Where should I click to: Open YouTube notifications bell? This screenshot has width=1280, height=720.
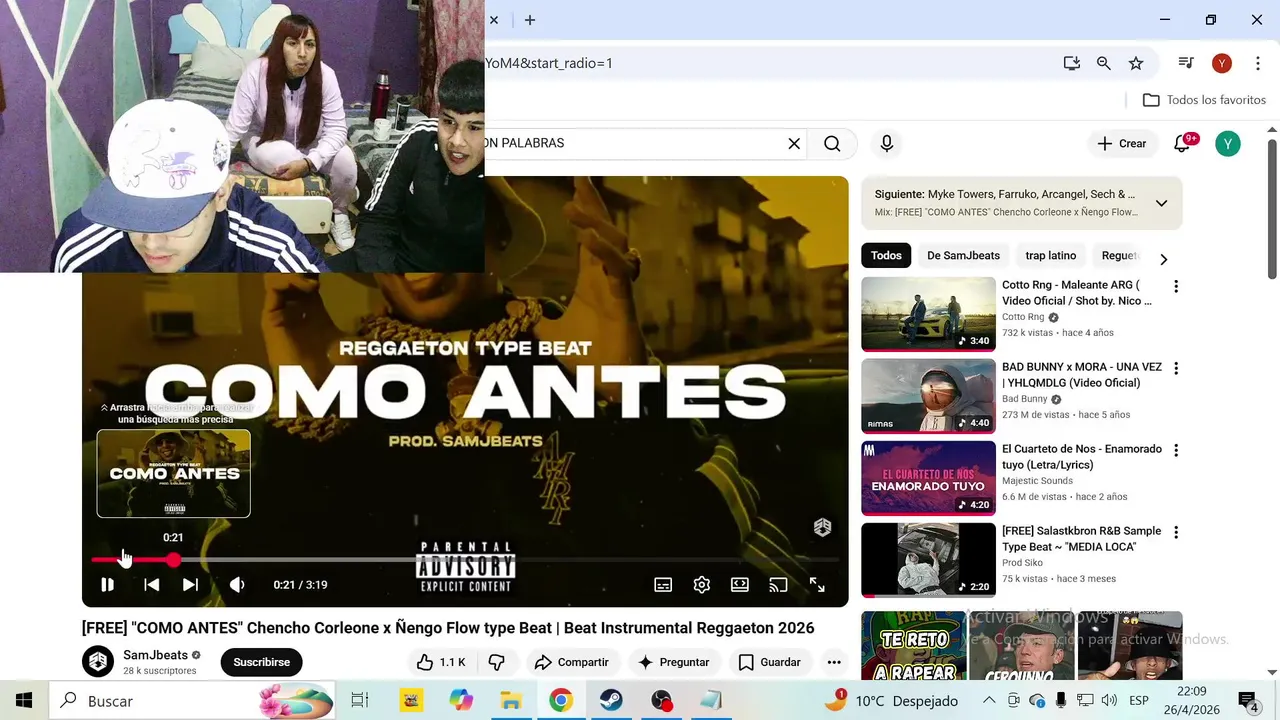[1182, 144]
